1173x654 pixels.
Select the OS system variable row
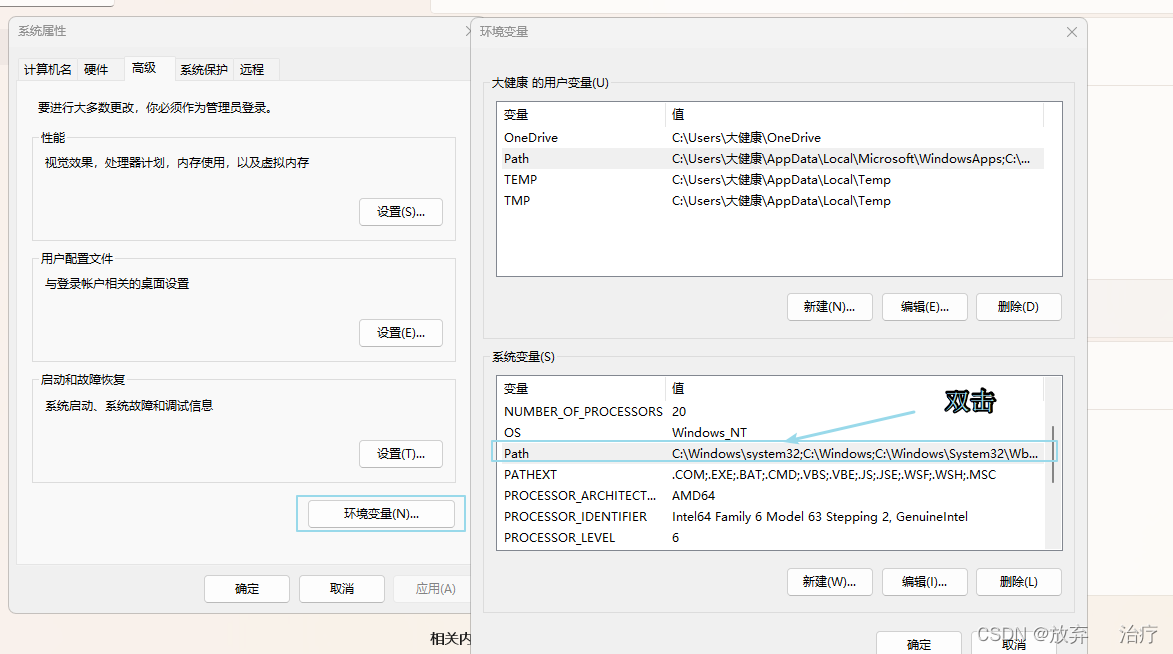[x=770, y=433]
